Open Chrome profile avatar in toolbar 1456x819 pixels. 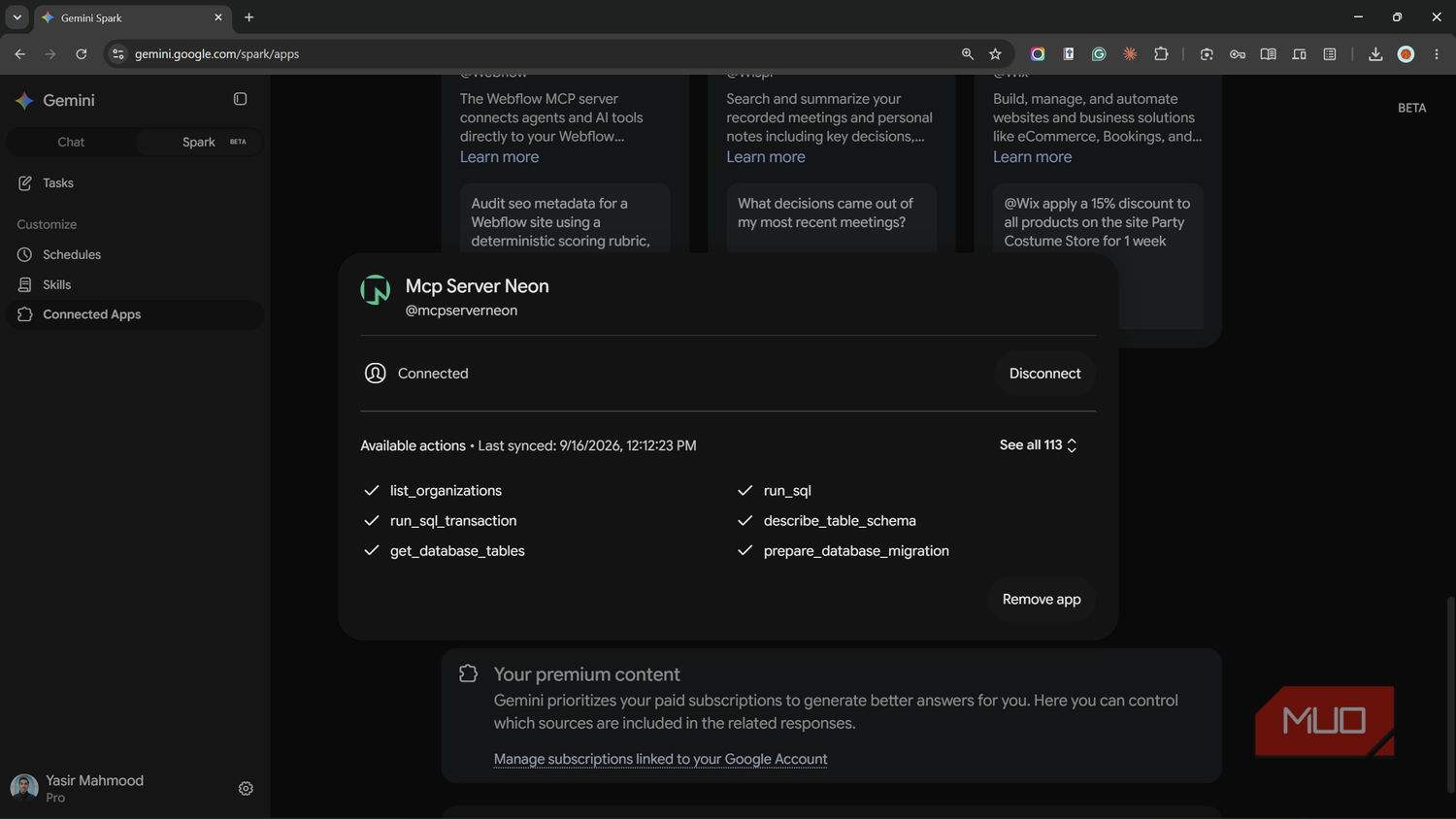click(x=1406, y=54)
